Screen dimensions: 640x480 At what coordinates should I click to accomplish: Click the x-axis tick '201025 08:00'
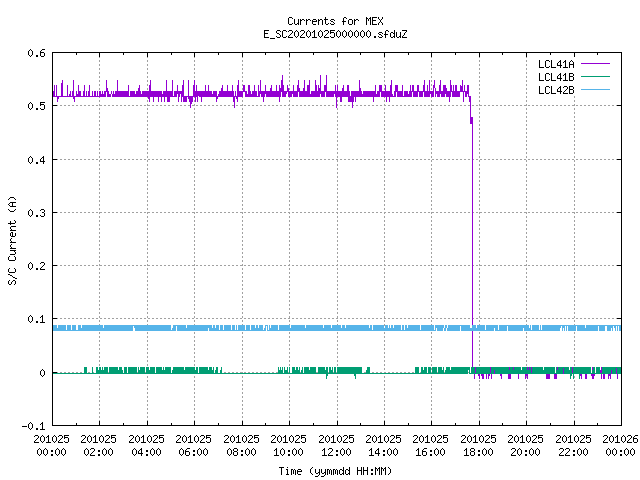[x=241, y=445]
